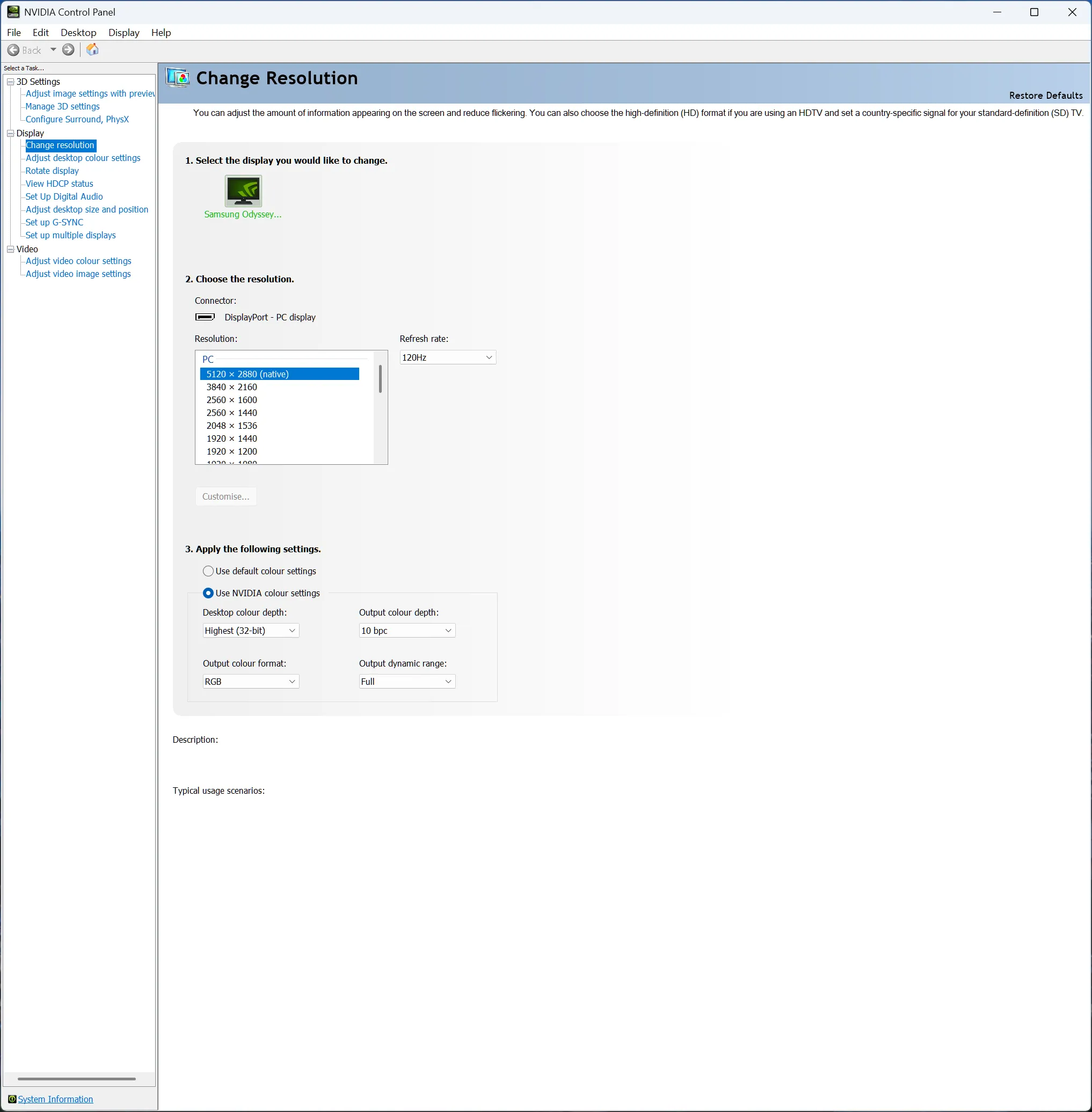1092x1112 pixels.
Task: Select 'Use default colour settings' radio button
Action: [208, 571]
